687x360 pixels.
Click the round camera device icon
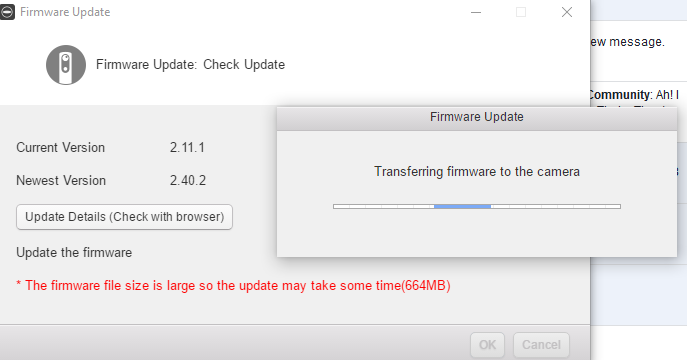pyautogui.click(x=66, y=65)
